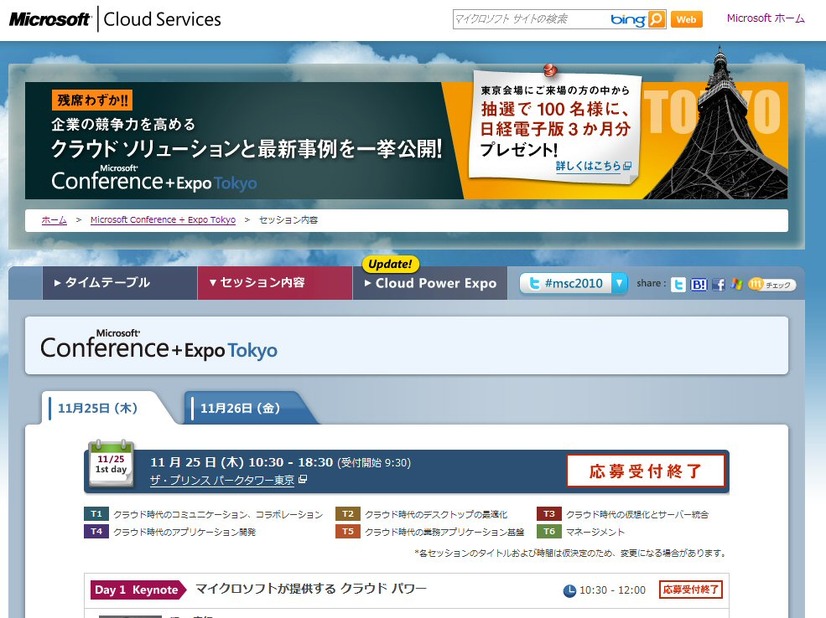The height and width of the screenshot is (618, 826).
Task: Share page via Twitter icon
Action: pos(678,285)
